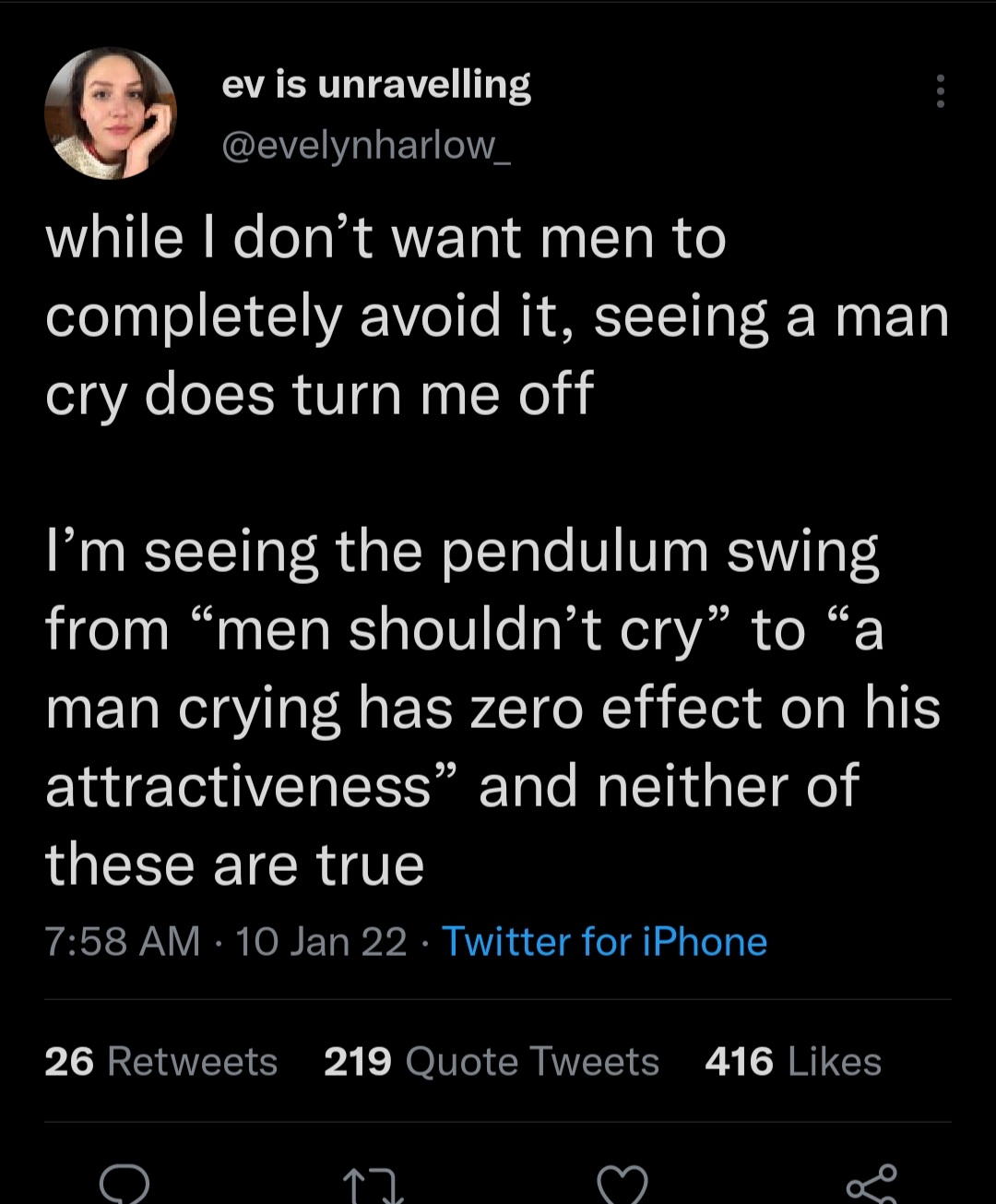View the 219 Quote Tweets list

point(491,1062)
